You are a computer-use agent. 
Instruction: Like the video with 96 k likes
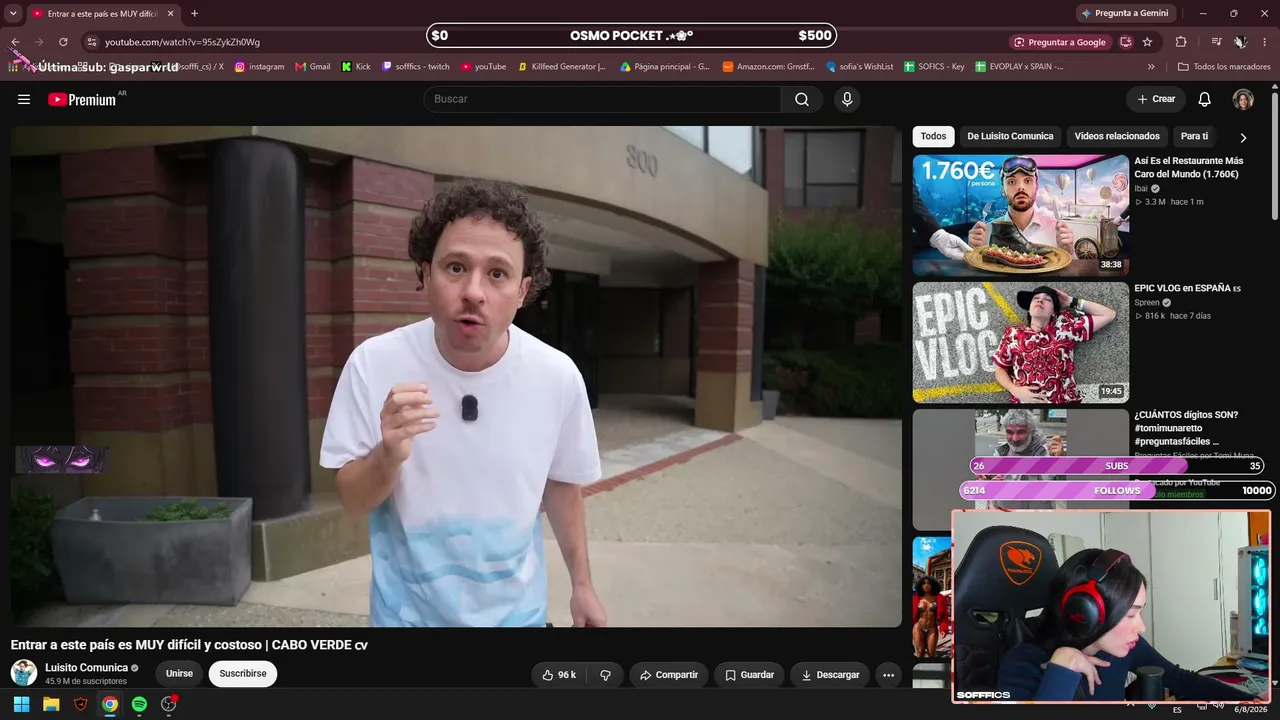click(x=559, y=675)
